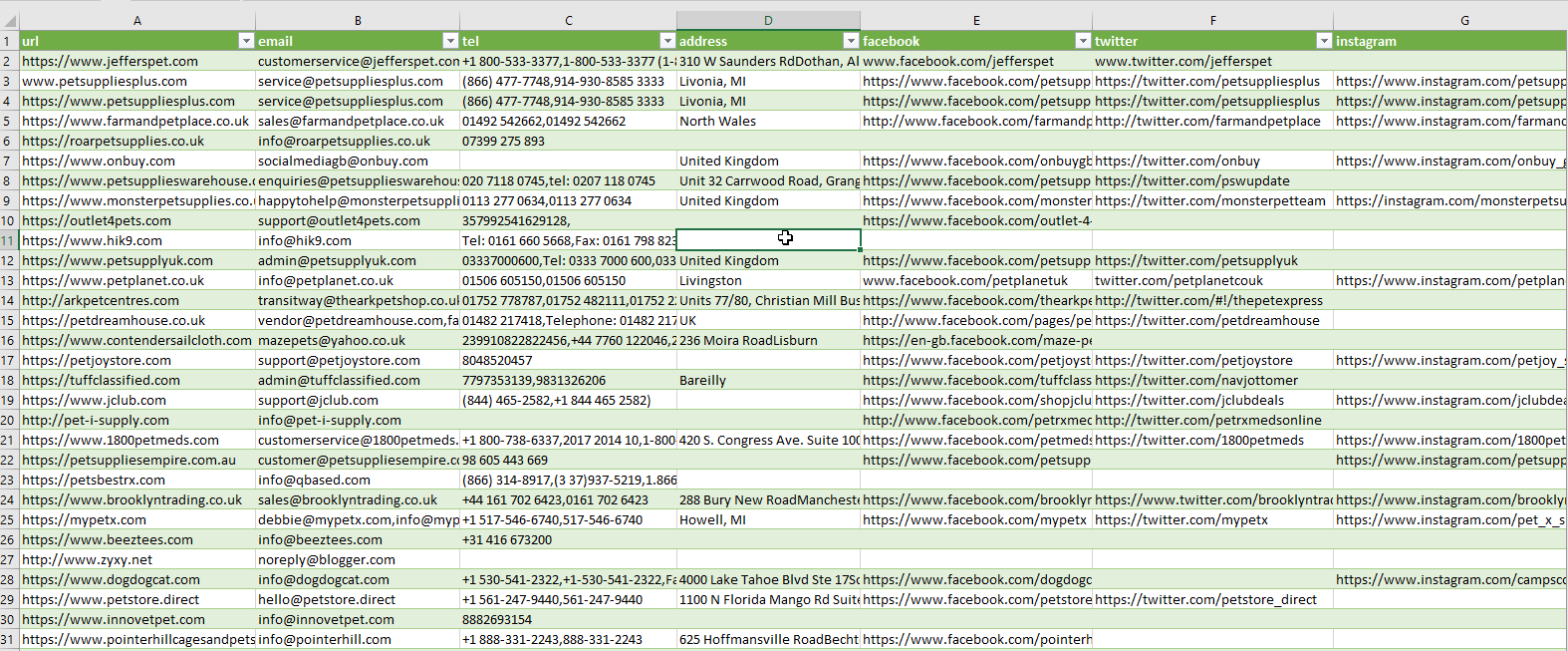Click support@outlet4pets.com email cell

click(x=358, y=220)
